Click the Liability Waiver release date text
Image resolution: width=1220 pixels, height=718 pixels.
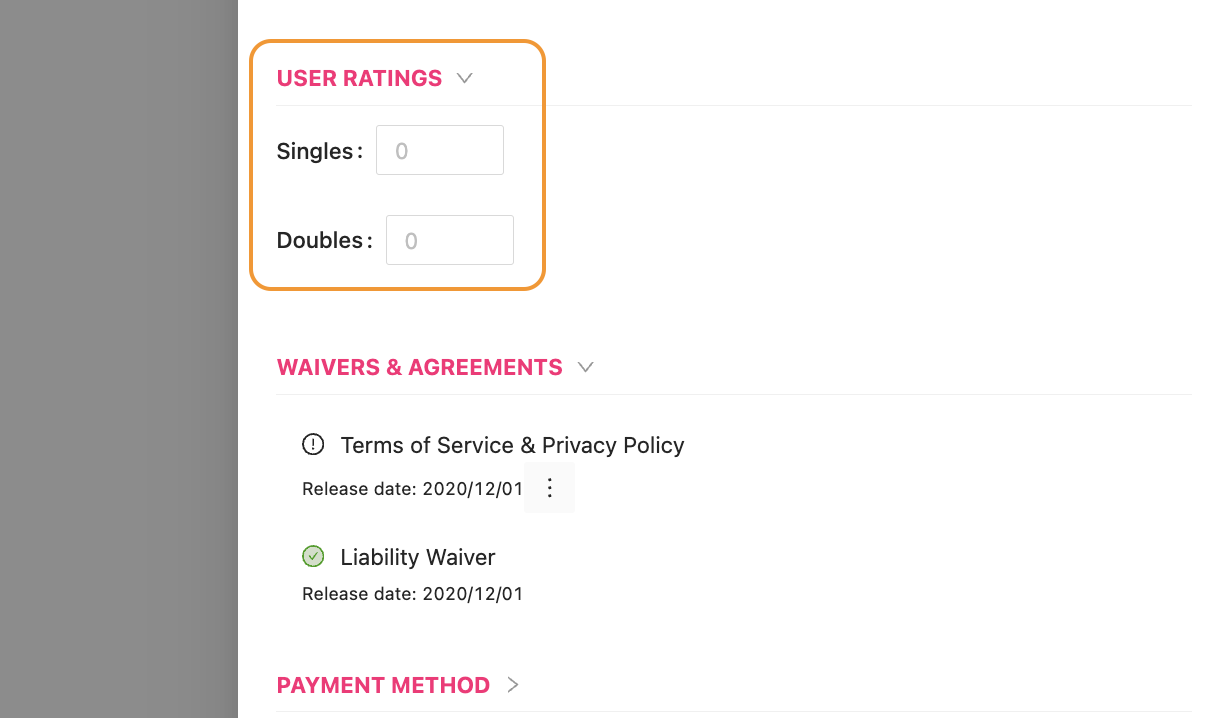pyautogui.click(x=412, y=594)
